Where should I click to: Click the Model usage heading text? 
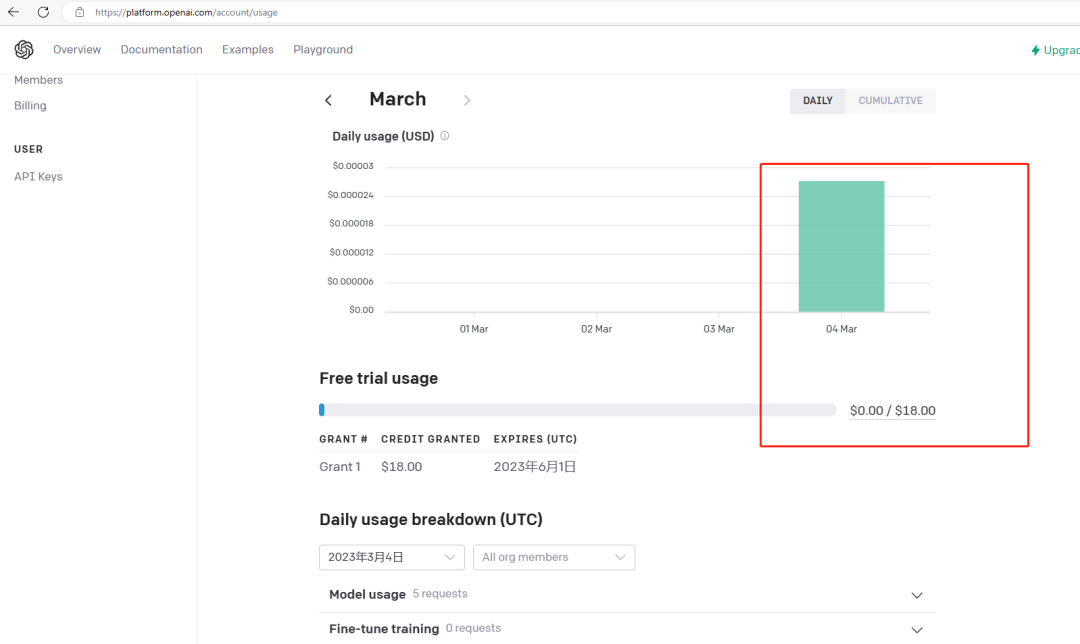[x=367, y=594]
